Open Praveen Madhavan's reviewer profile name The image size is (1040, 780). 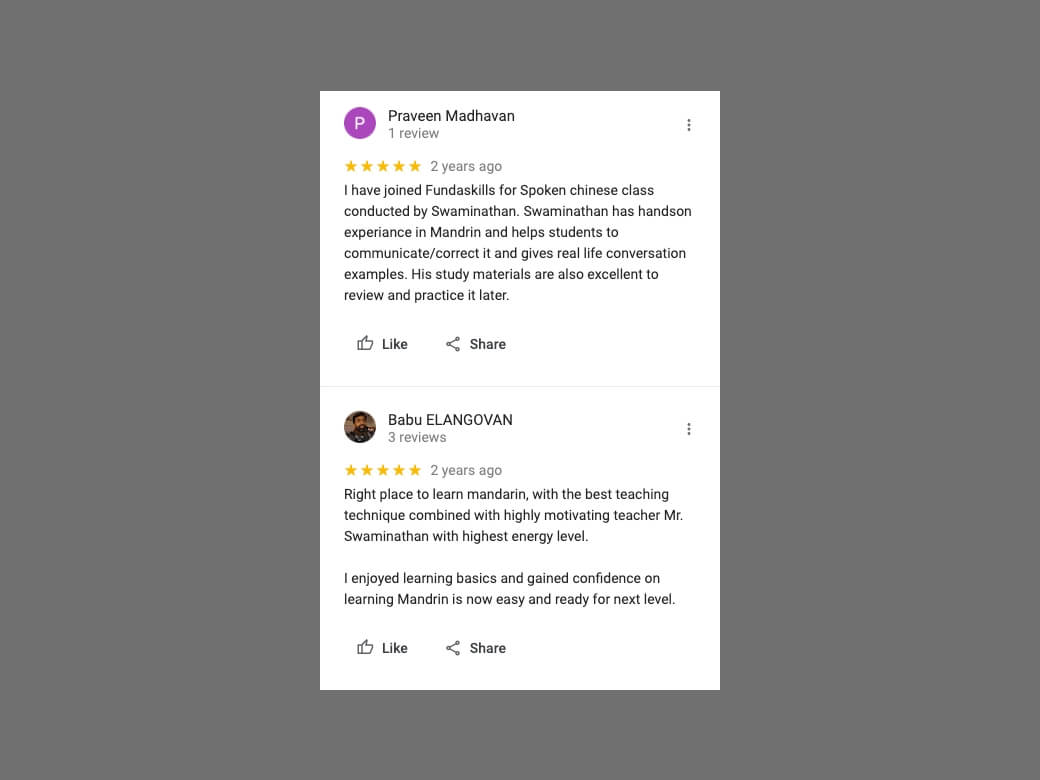point(451,116)
